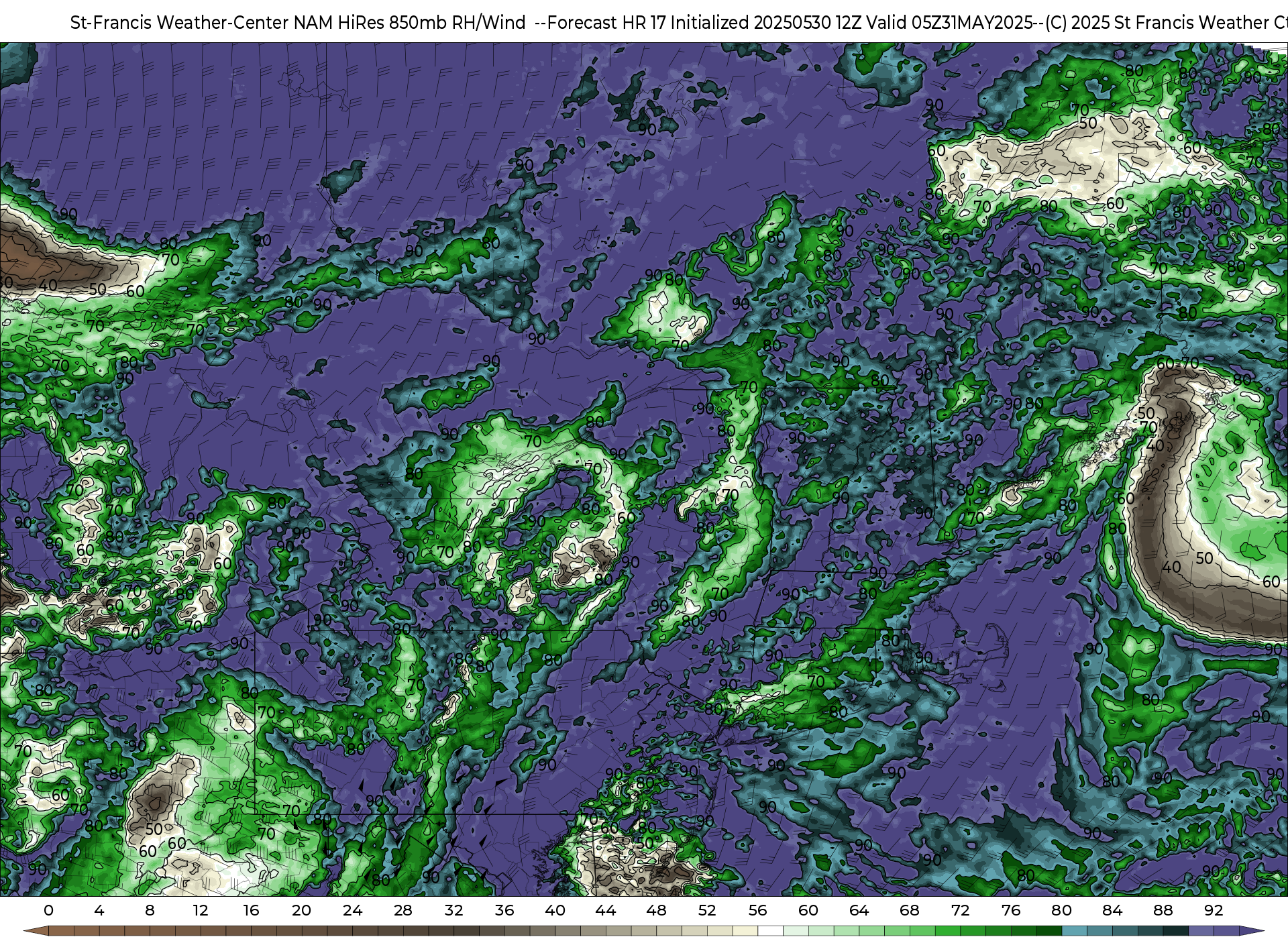Click the colorbar tick label 0
This screenshot has width=1288, height=939.
48,910
